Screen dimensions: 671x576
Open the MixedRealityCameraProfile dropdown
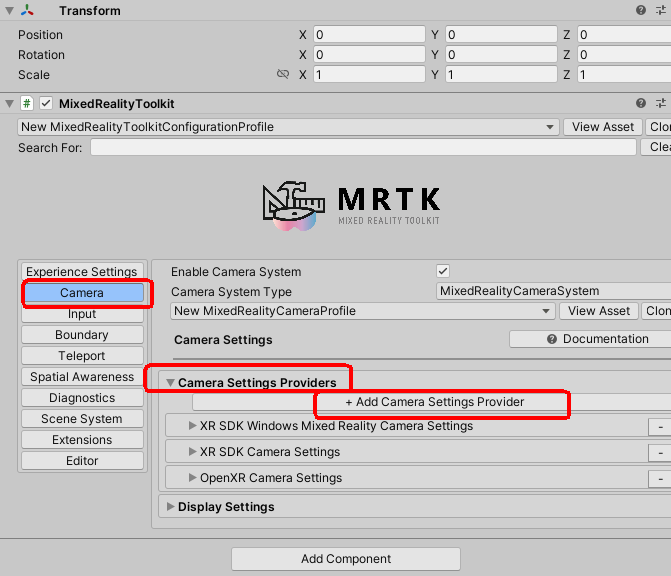[x=362, y=311]
